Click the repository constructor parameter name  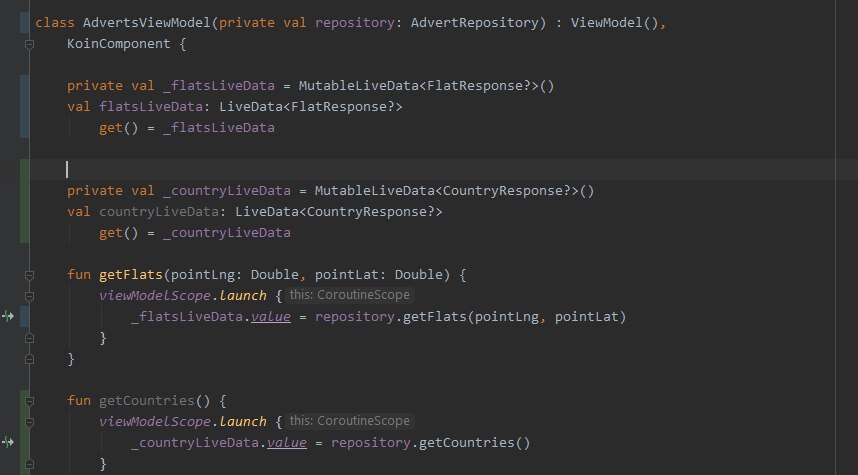click(355, 22)
